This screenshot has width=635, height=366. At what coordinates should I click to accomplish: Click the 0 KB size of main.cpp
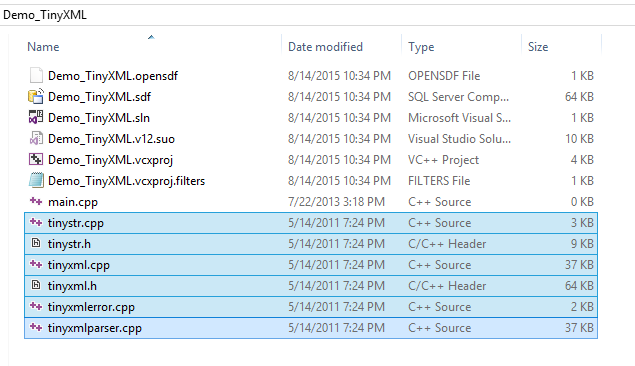click(x=582, y=202)
